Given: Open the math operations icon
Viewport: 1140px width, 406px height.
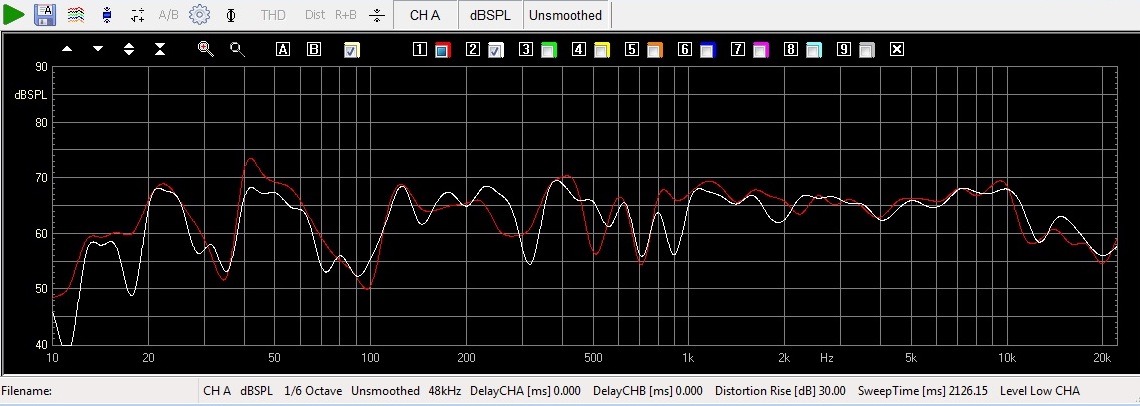Looking at the screenshot, I should (x=137, y=15).
